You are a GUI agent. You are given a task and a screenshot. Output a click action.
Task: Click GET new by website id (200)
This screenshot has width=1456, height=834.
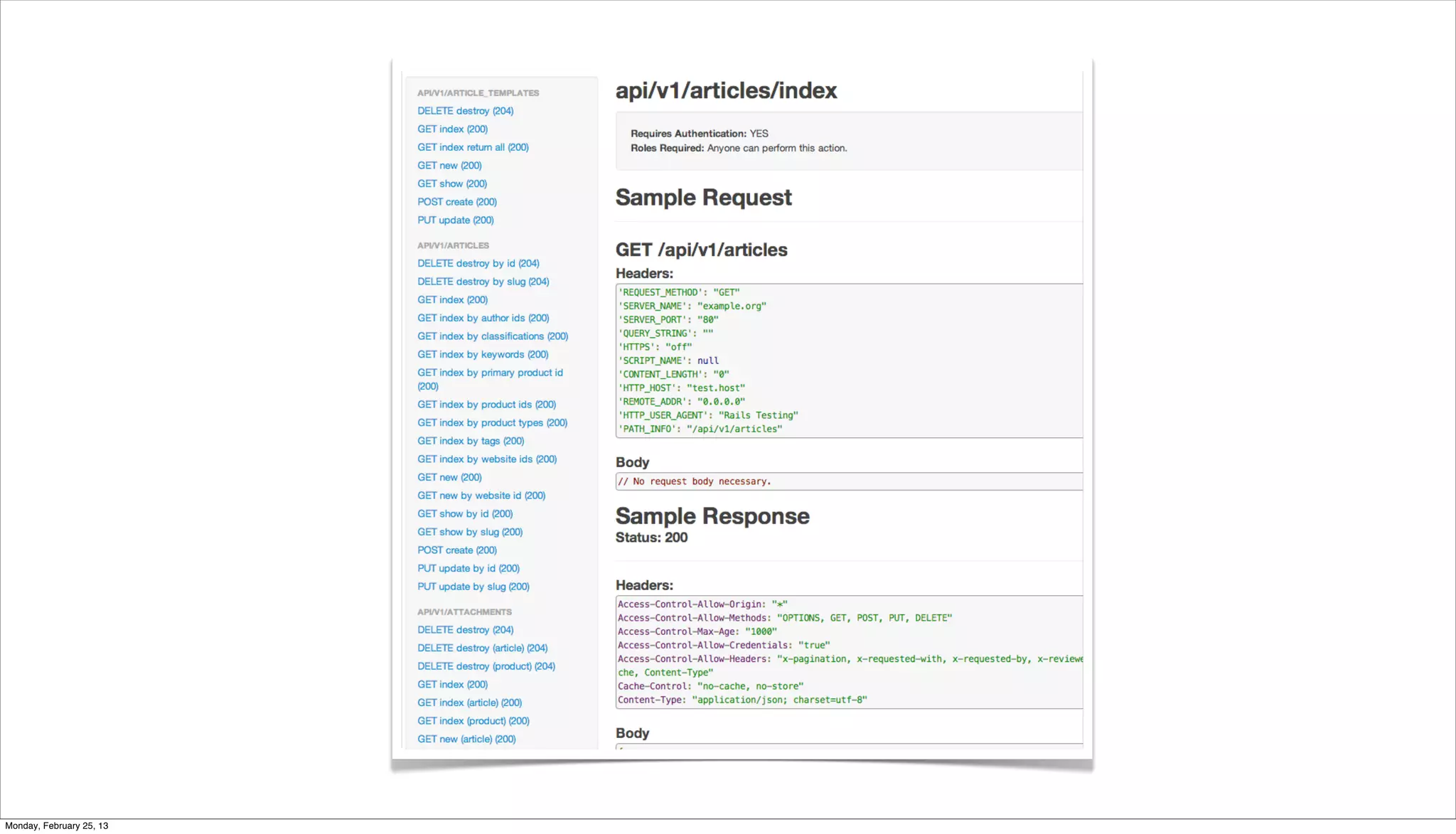click(x=481, y=496)
